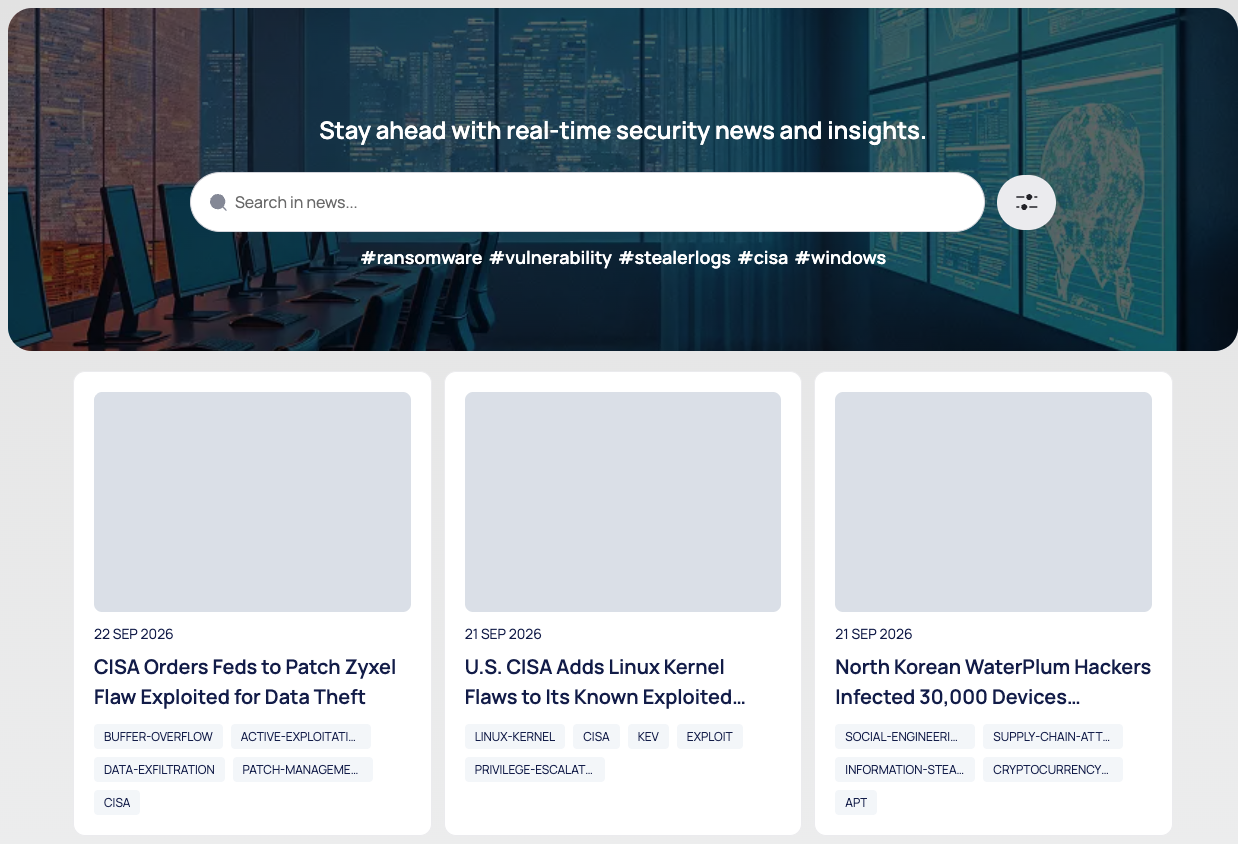
Task: Click the CISA tag on the Linux Kernel card
Action: pos(596,737)
